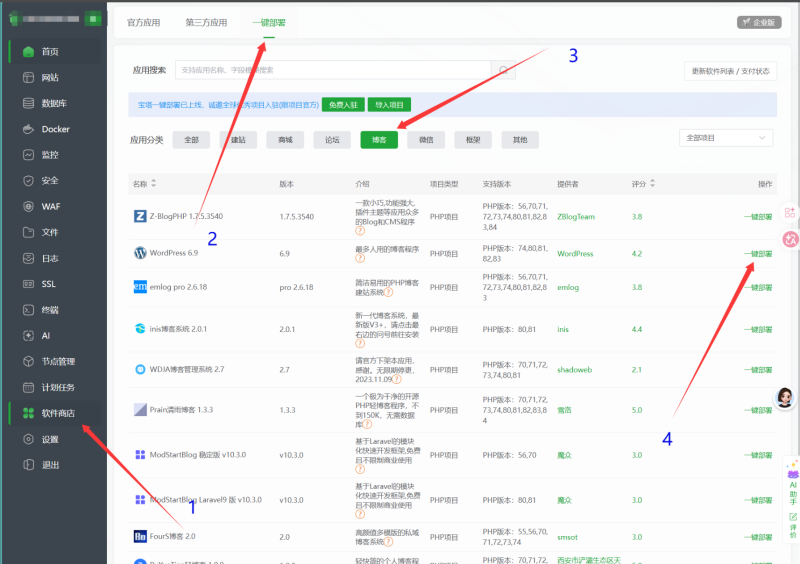Click the inis博客系统 logo icon
The image size is (800, 564).
[x=140, y=329]
